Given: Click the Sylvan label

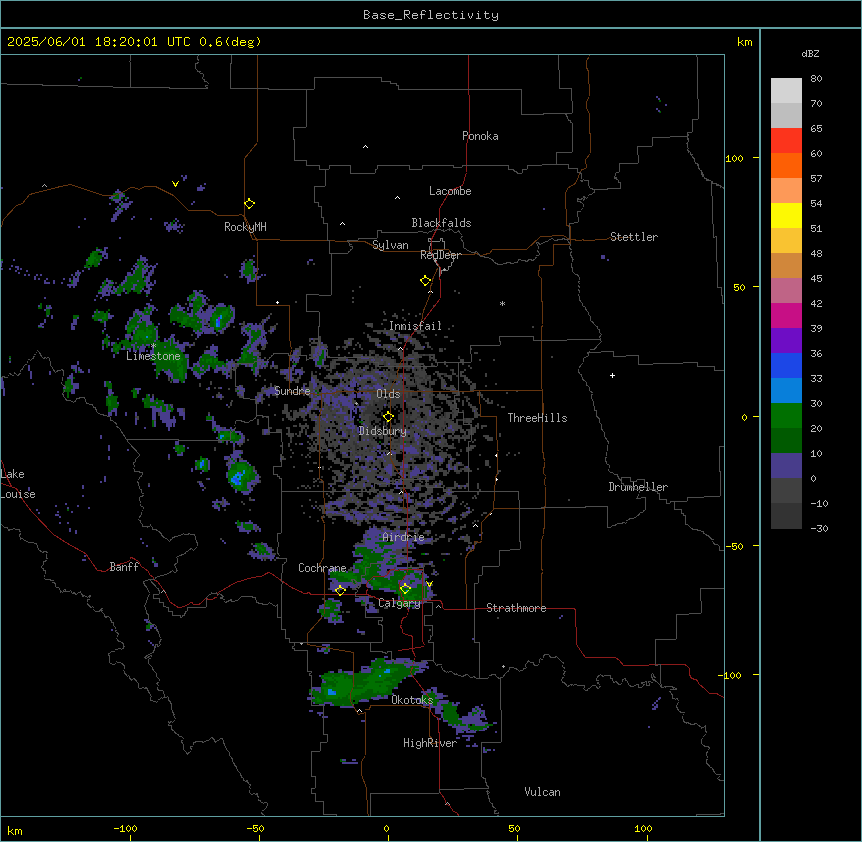Looking at the screenshot, I should point(390,245).
